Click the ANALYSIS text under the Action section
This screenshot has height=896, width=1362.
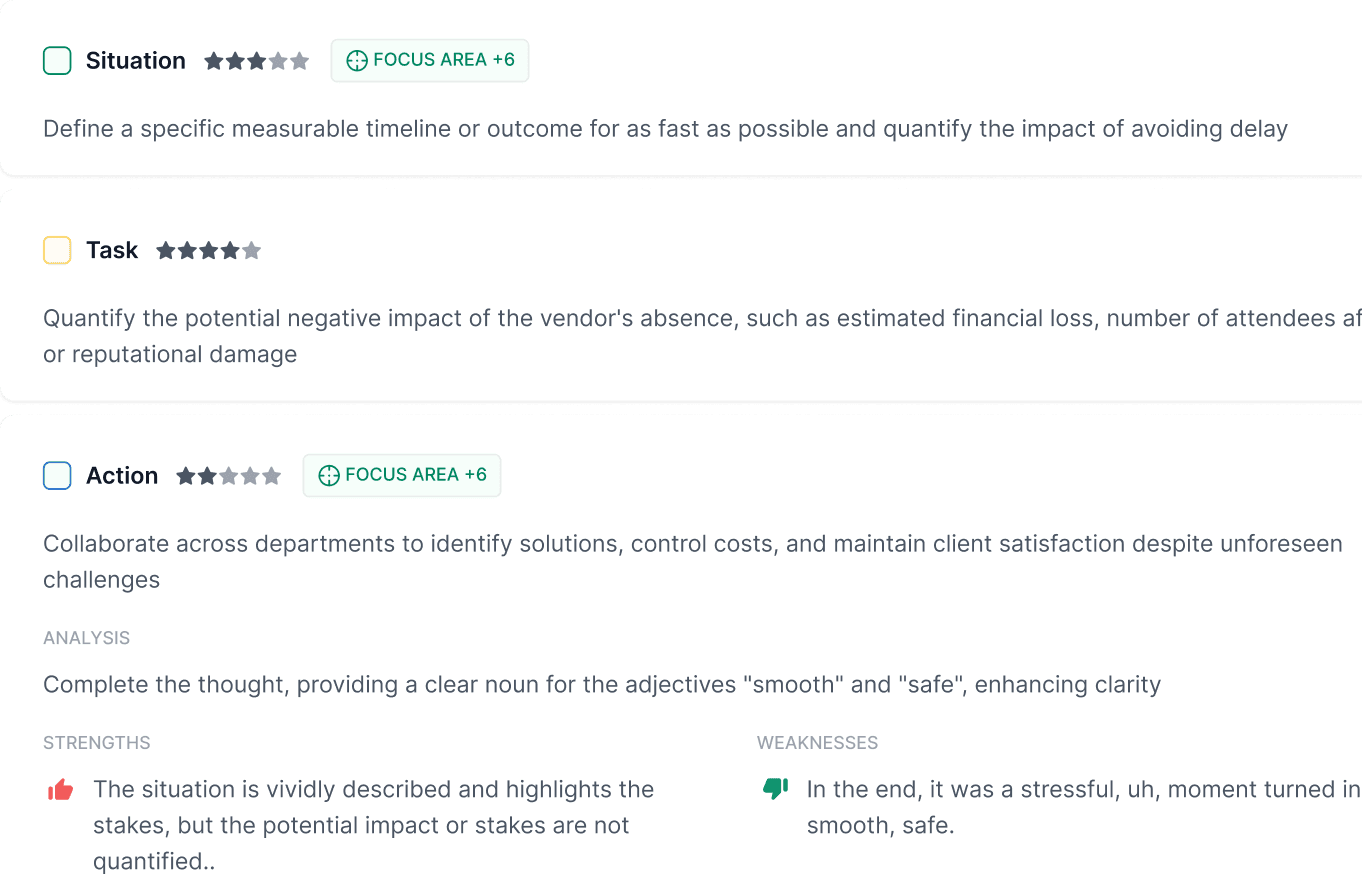[86, 637]
